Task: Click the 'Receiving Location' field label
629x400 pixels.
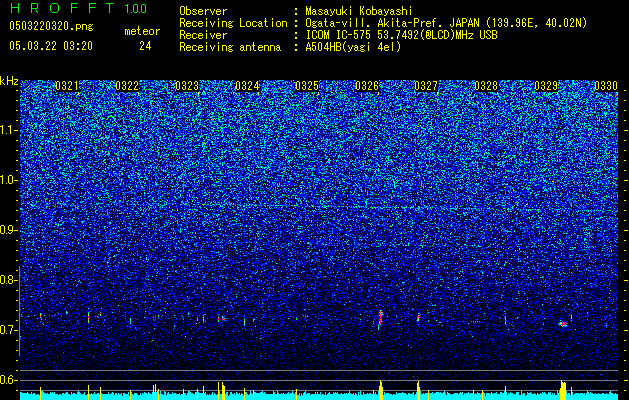Action: [x=233, y=23]
